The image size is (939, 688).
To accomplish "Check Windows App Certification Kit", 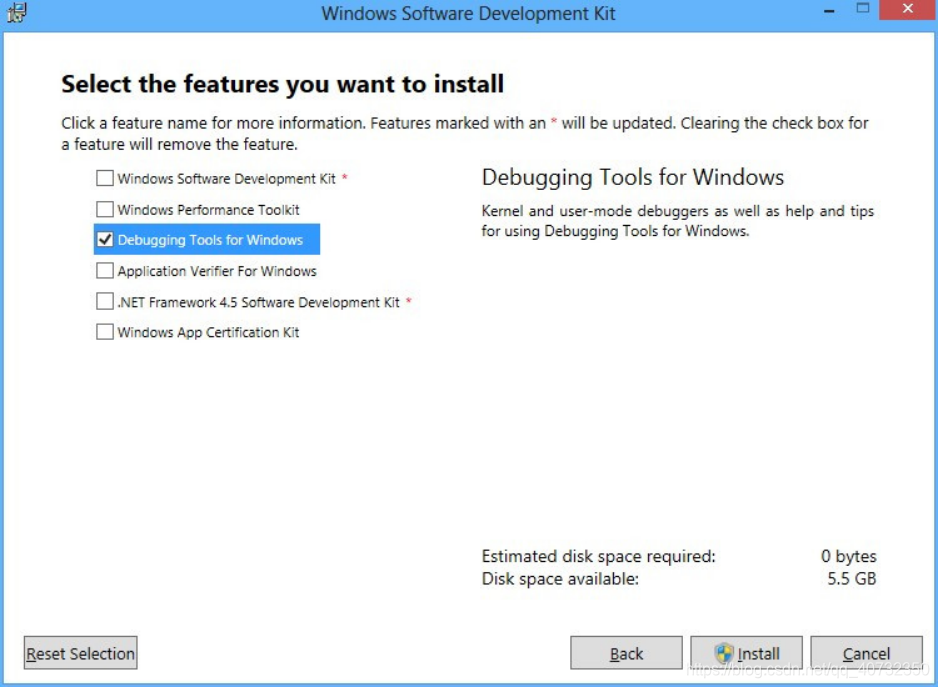I will tap(104, 331).
